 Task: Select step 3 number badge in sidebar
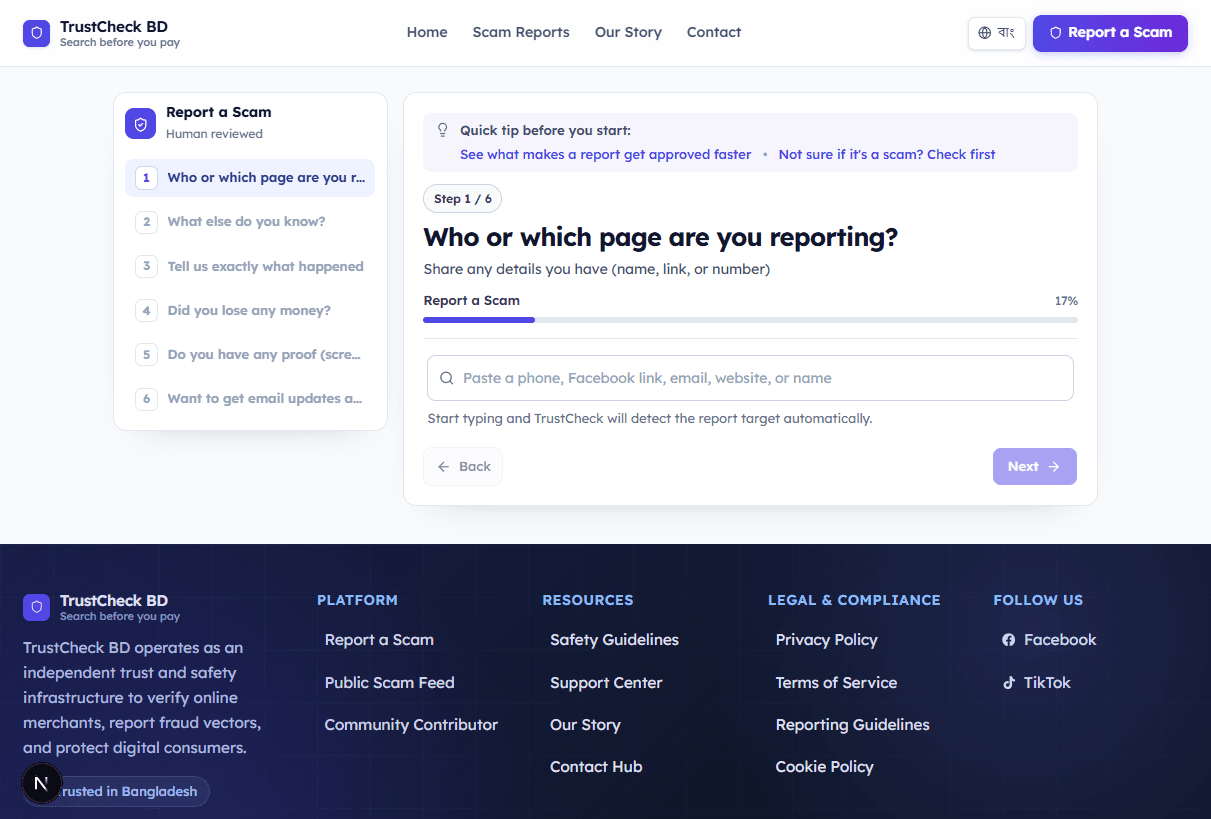point(146,266)
